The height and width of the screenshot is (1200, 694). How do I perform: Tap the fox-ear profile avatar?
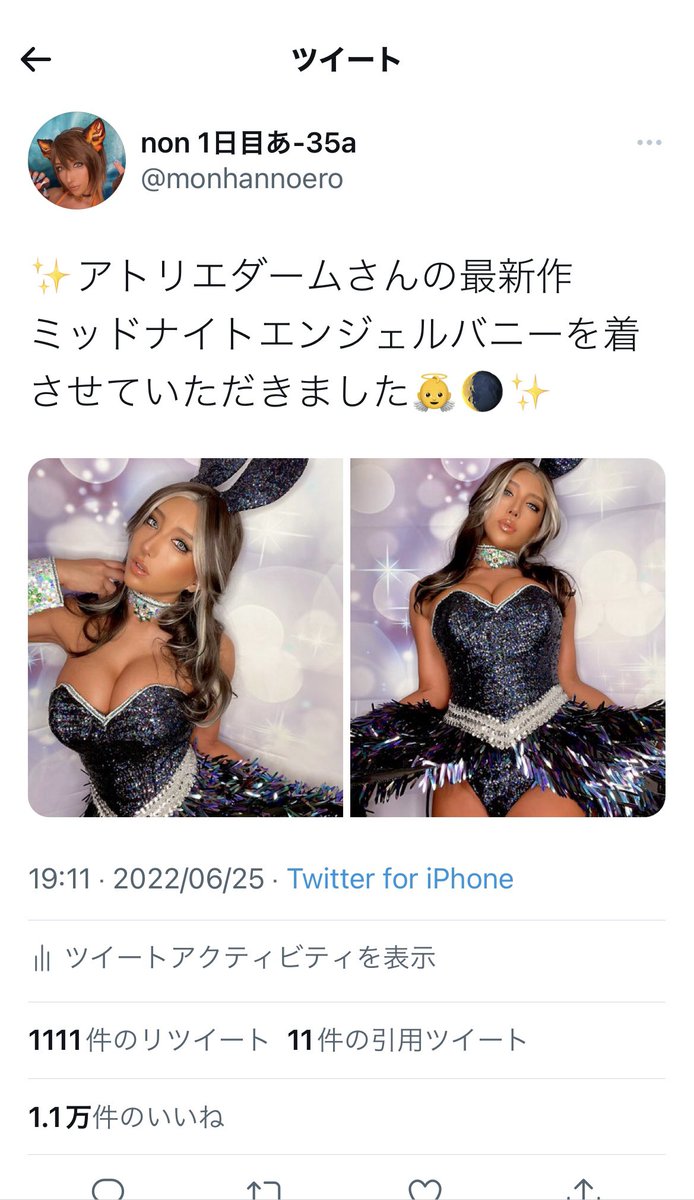(77, 160)
